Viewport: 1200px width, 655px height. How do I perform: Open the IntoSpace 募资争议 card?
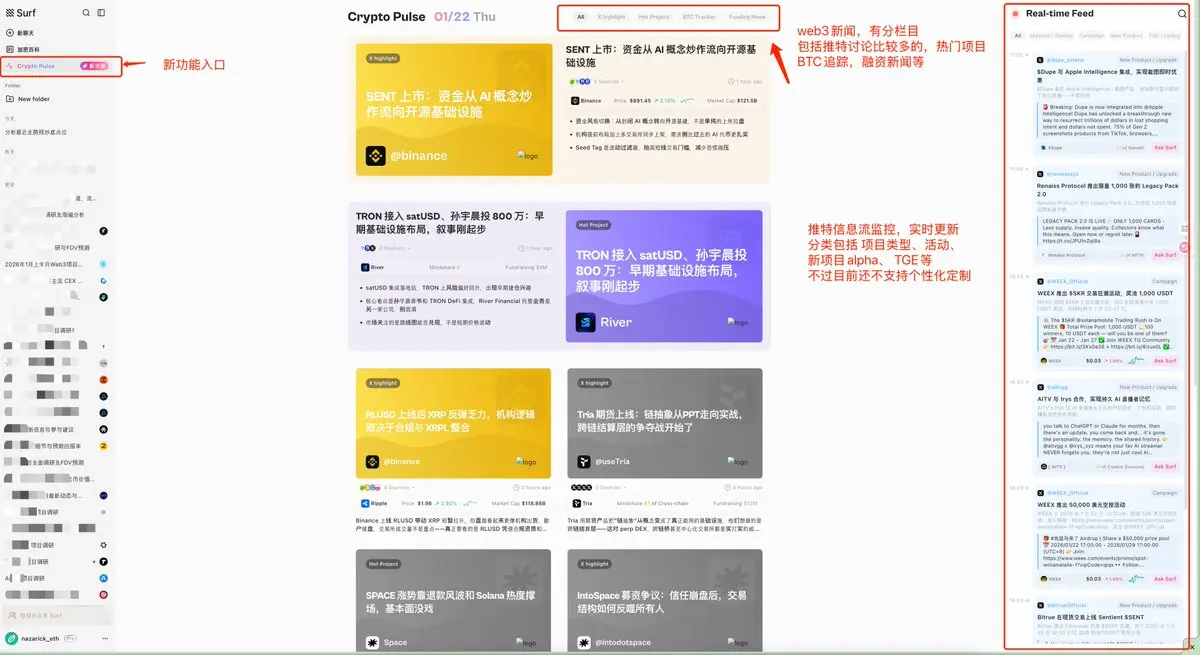664,602
